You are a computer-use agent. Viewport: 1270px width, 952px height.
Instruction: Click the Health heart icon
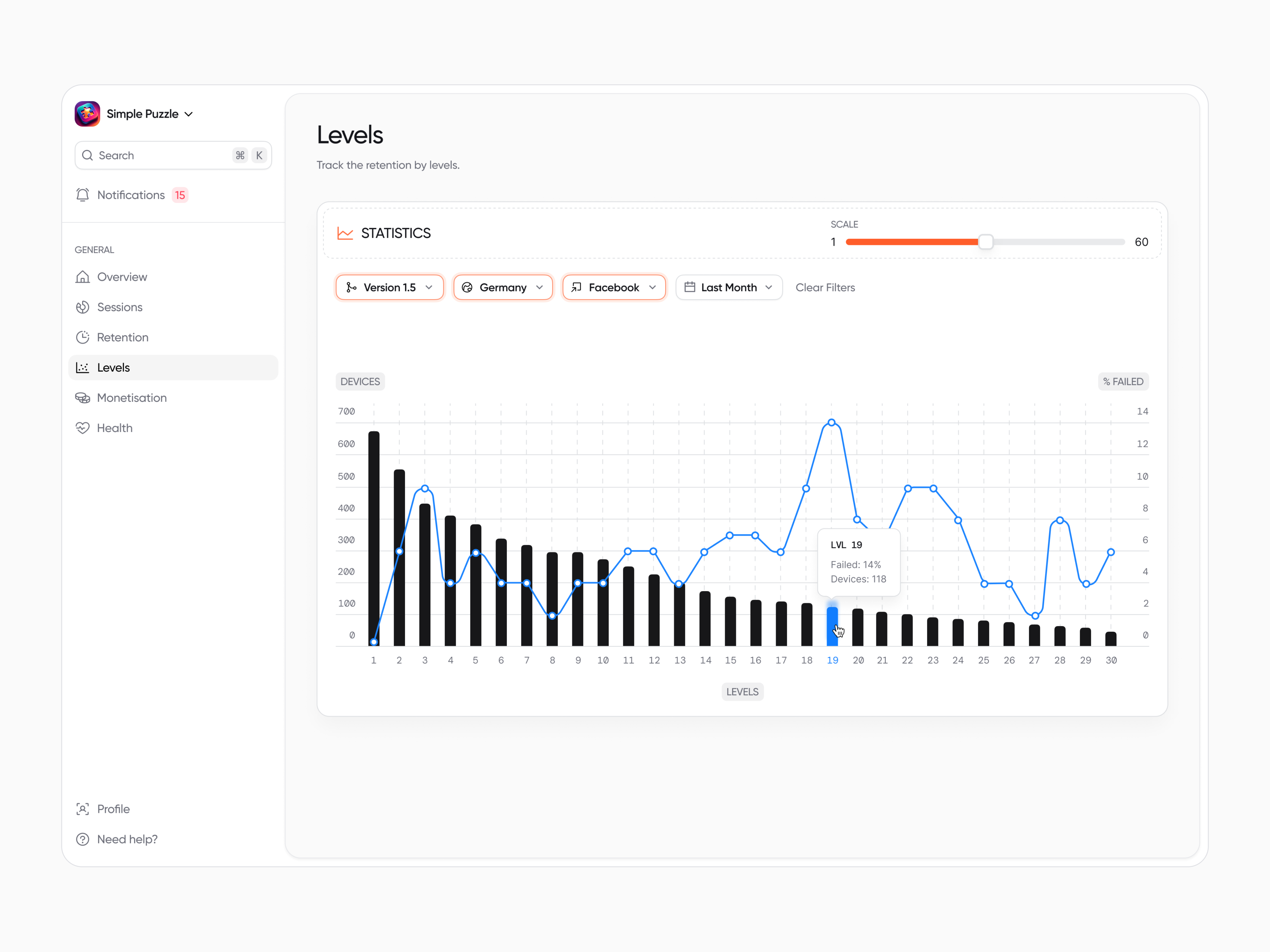pos(83,428)
